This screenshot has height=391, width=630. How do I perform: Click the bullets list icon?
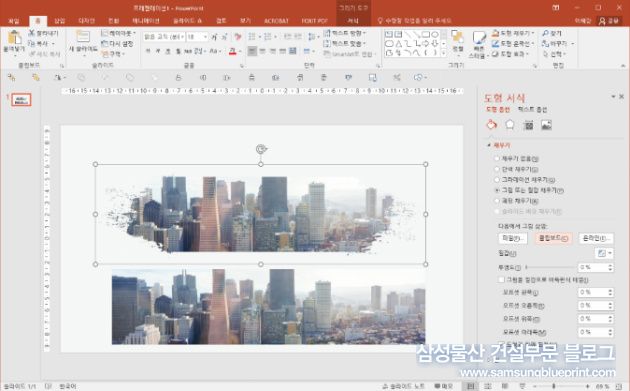click(x=252, y=37)
